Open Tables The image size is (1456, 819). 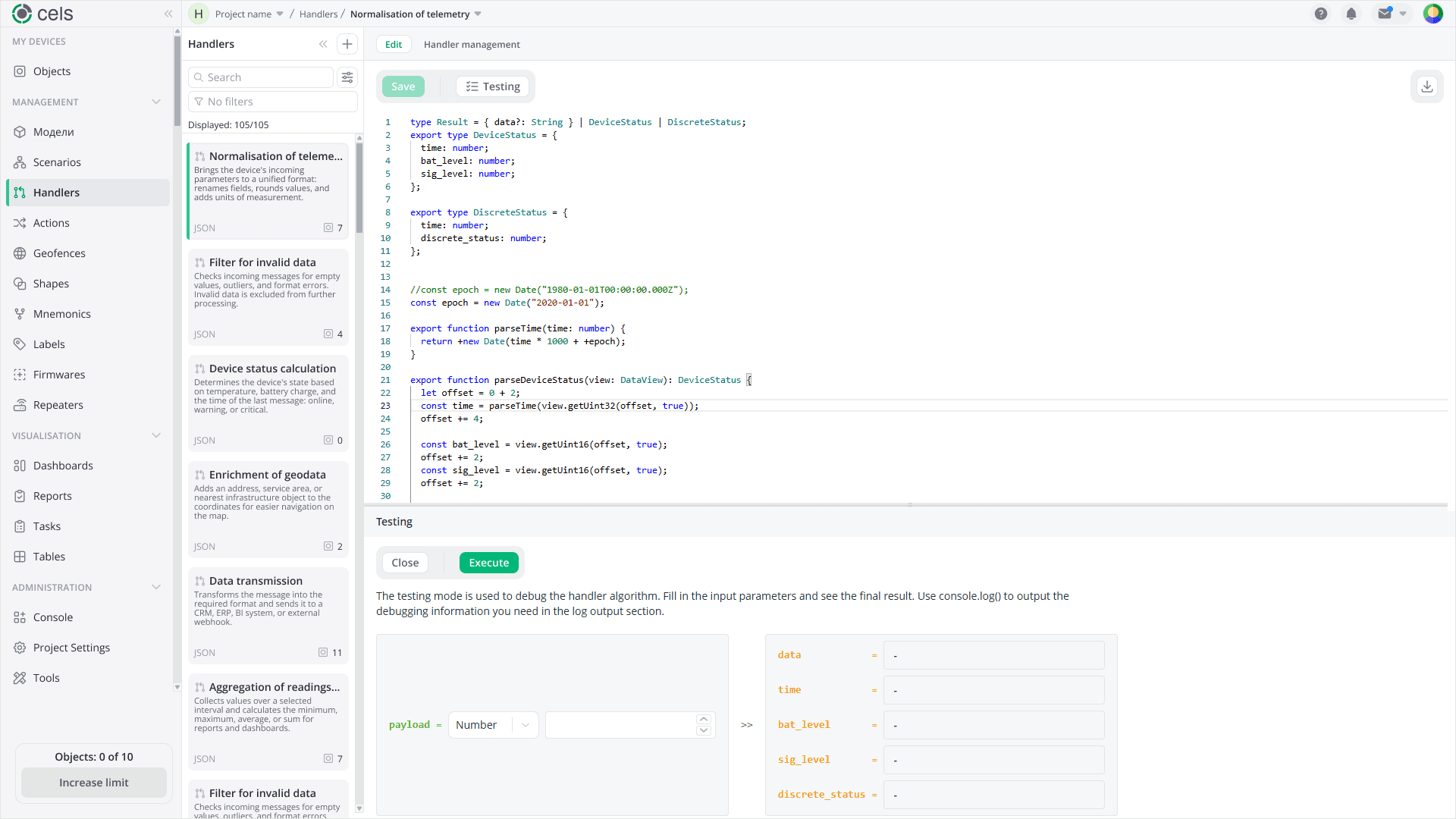[88, 557]
